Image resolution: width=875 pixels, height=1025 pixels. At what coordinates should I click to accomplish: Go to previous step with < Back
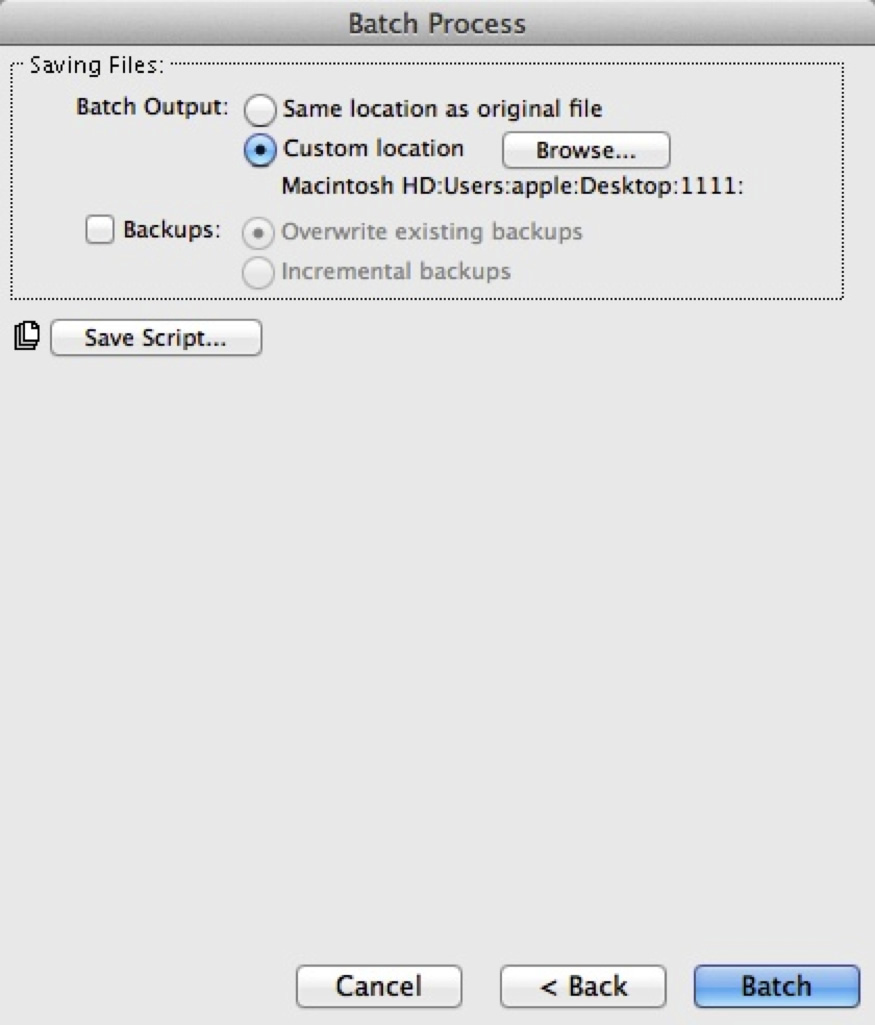point(583,986)
